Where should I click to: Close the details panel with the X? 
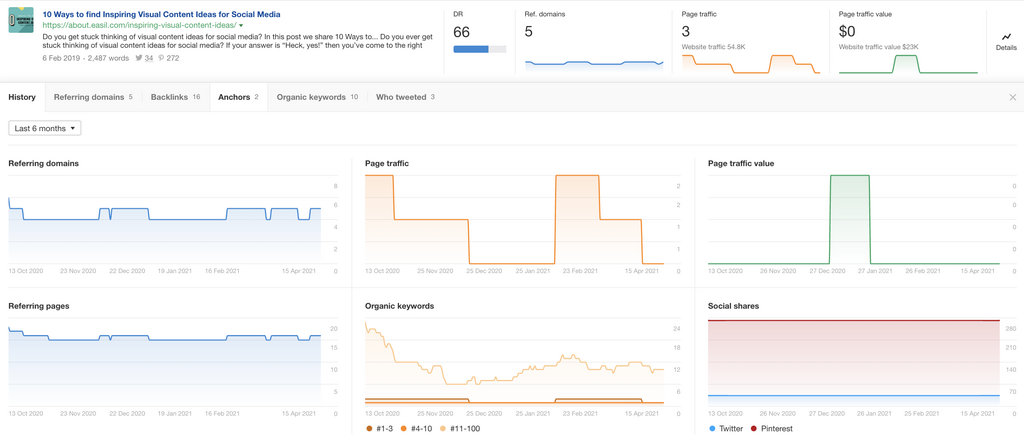(1012, 98)
